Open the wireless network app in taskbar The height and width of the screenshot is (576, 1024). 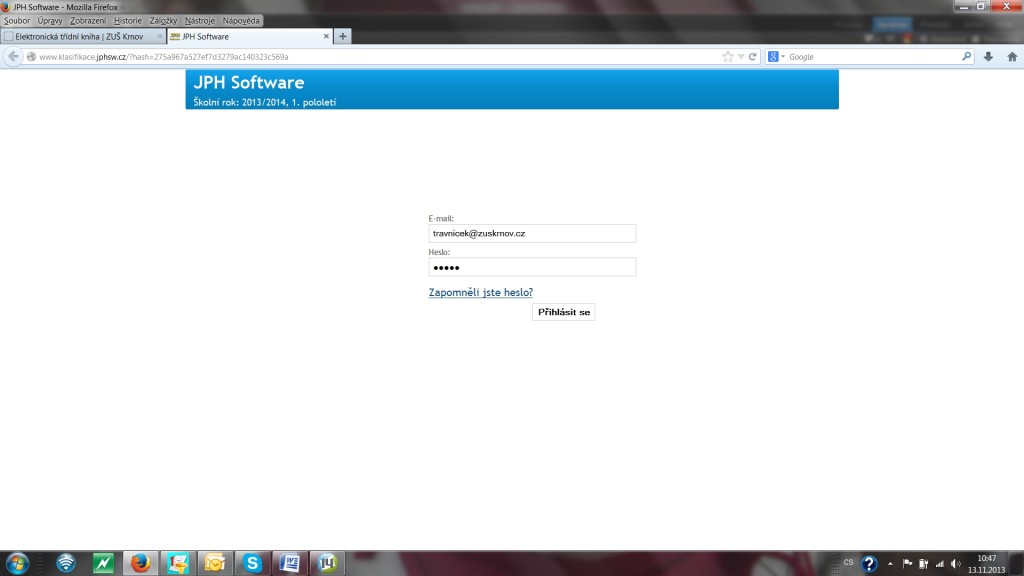[x=66, y=563]
